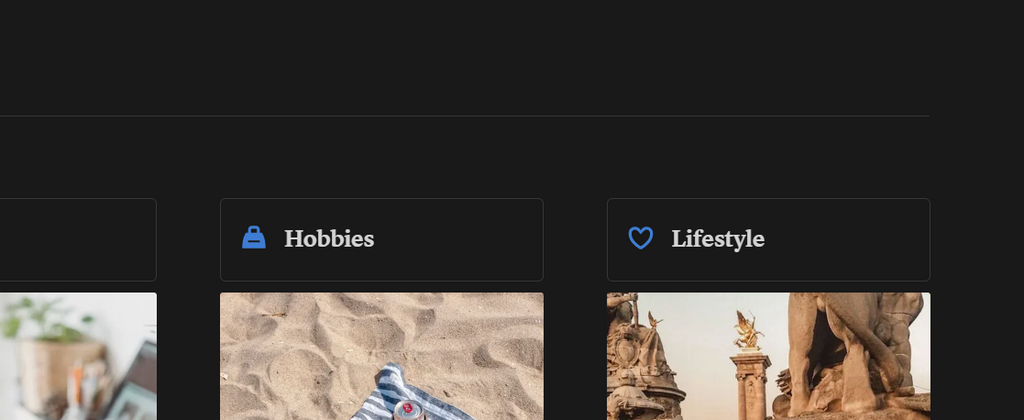Image resolution: width=1024 pixels, height=420 pixels.
Task: Click empty area of the Hobbies card
Action: click(457, 240)
